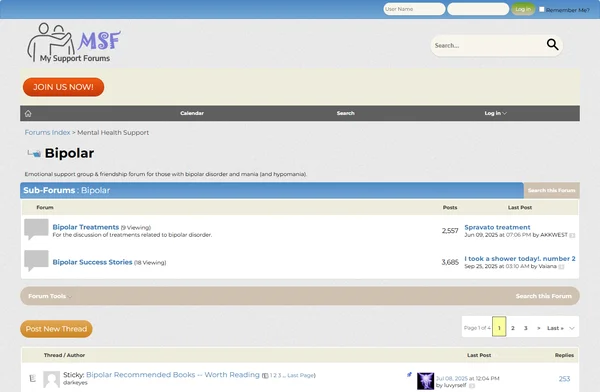Open darkeyes avatar thumbnail

(51, 379)
